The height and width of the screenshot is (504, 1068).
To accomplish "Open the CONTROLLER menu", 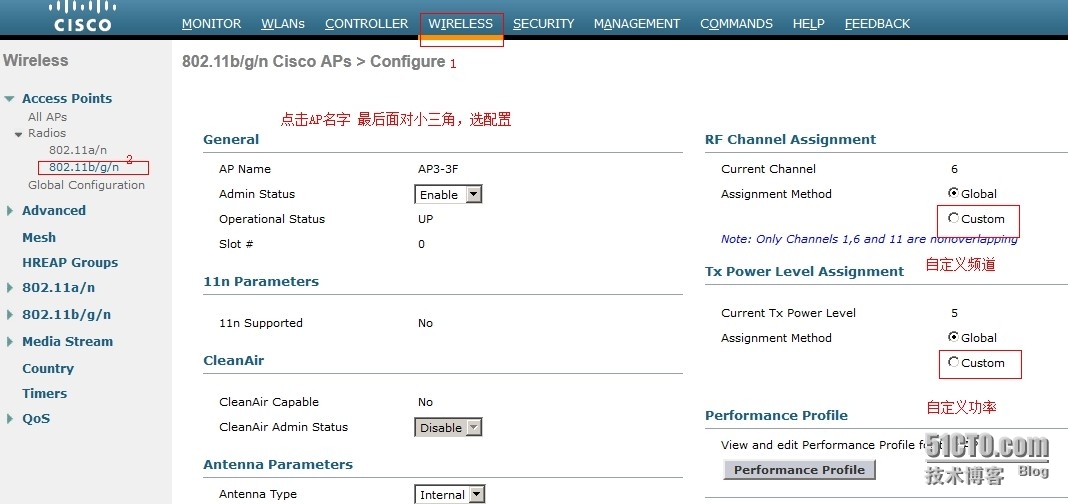I will [366, 24].
